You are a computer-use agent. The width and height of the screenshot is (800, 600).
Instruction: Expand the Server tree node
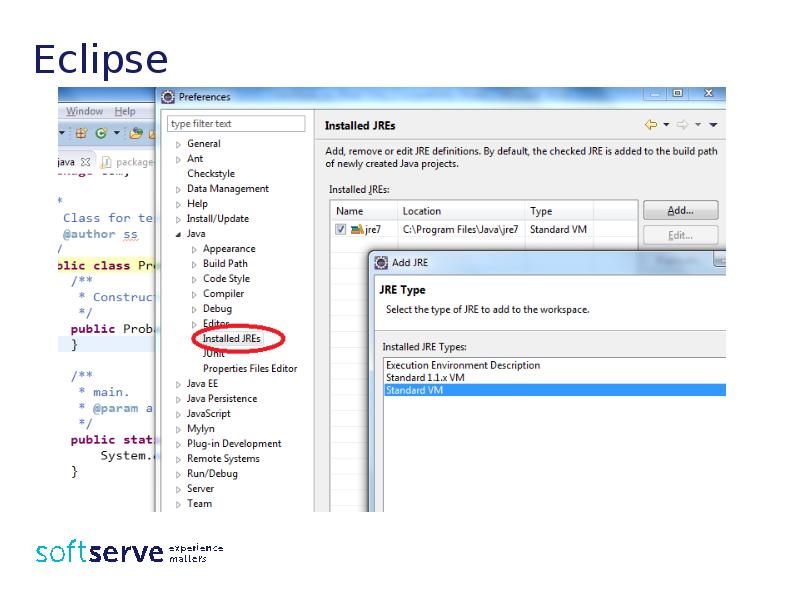pos(178,490)
